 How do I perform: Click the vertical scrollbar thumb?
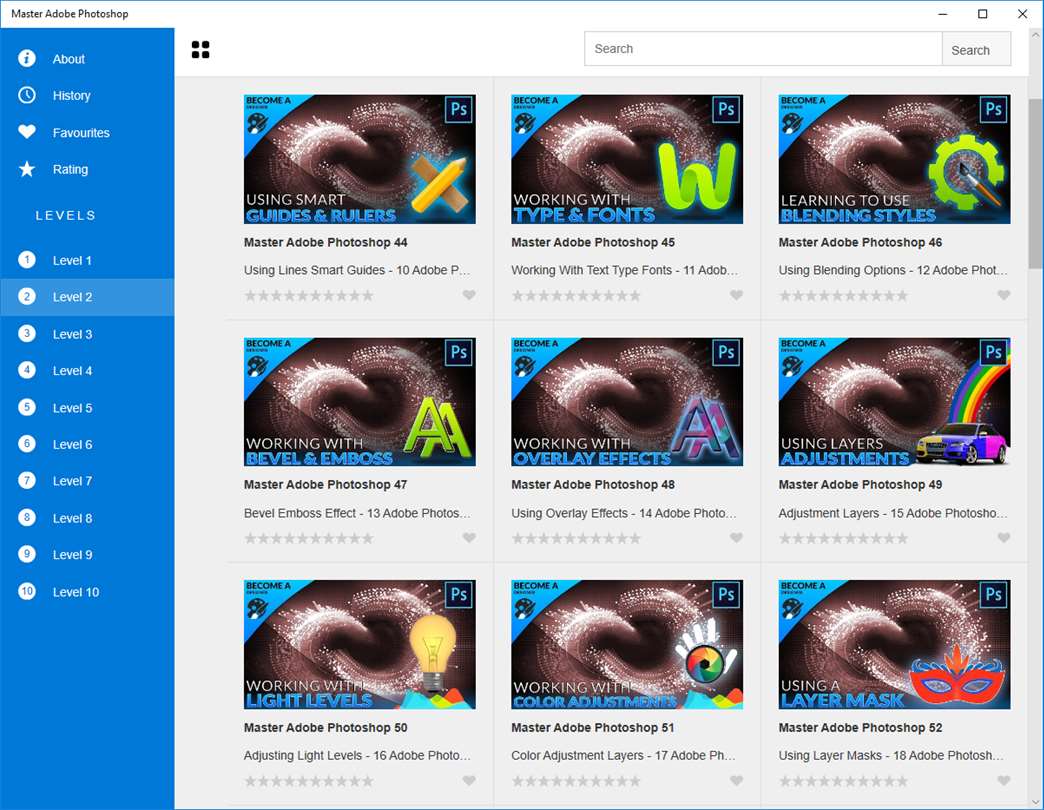[x=1035, y=184]
